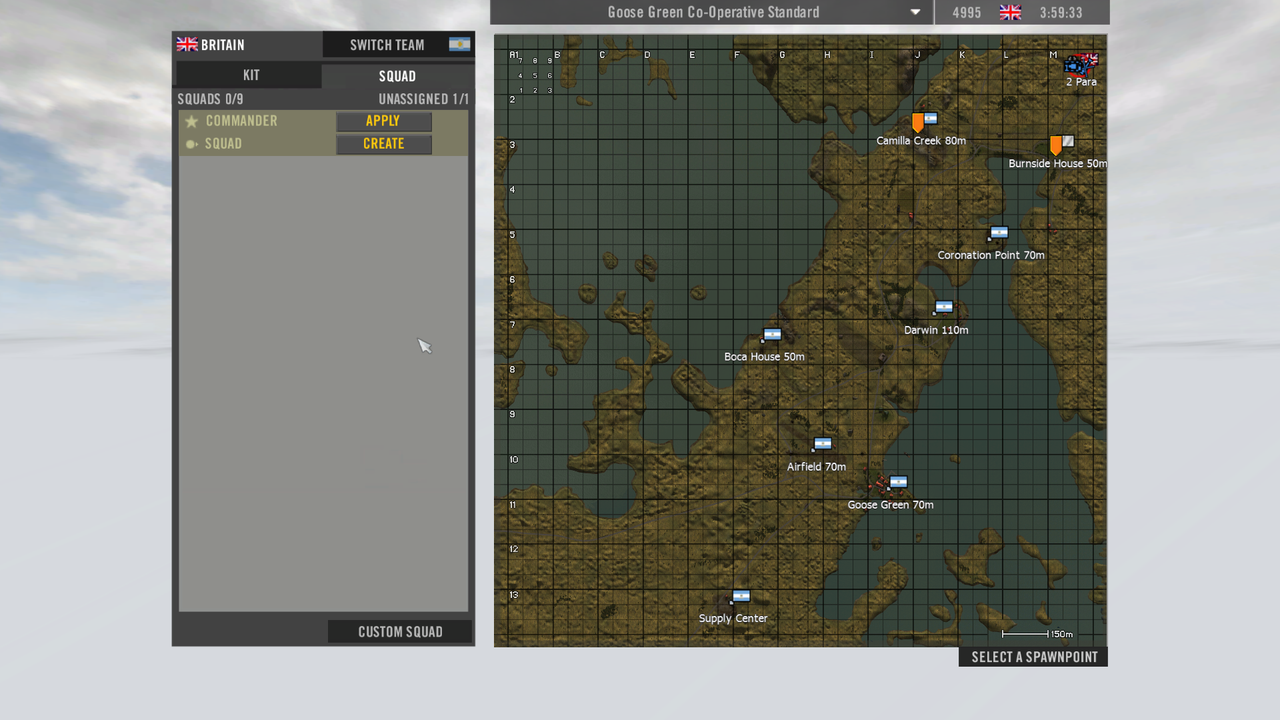Select the Darwin flag icon on map
Screen dimensions: 1280x720
[943, 307]
